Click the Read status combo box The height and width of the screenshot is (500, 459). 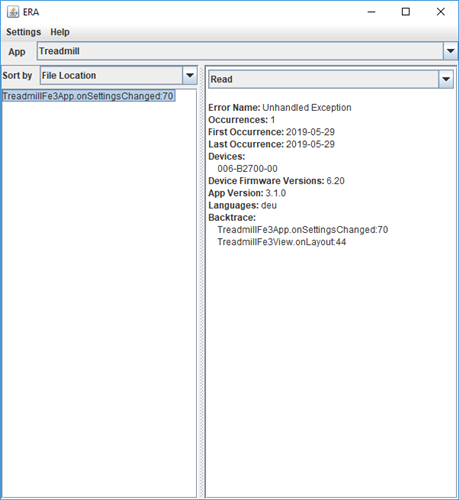(x=331, y=79)
